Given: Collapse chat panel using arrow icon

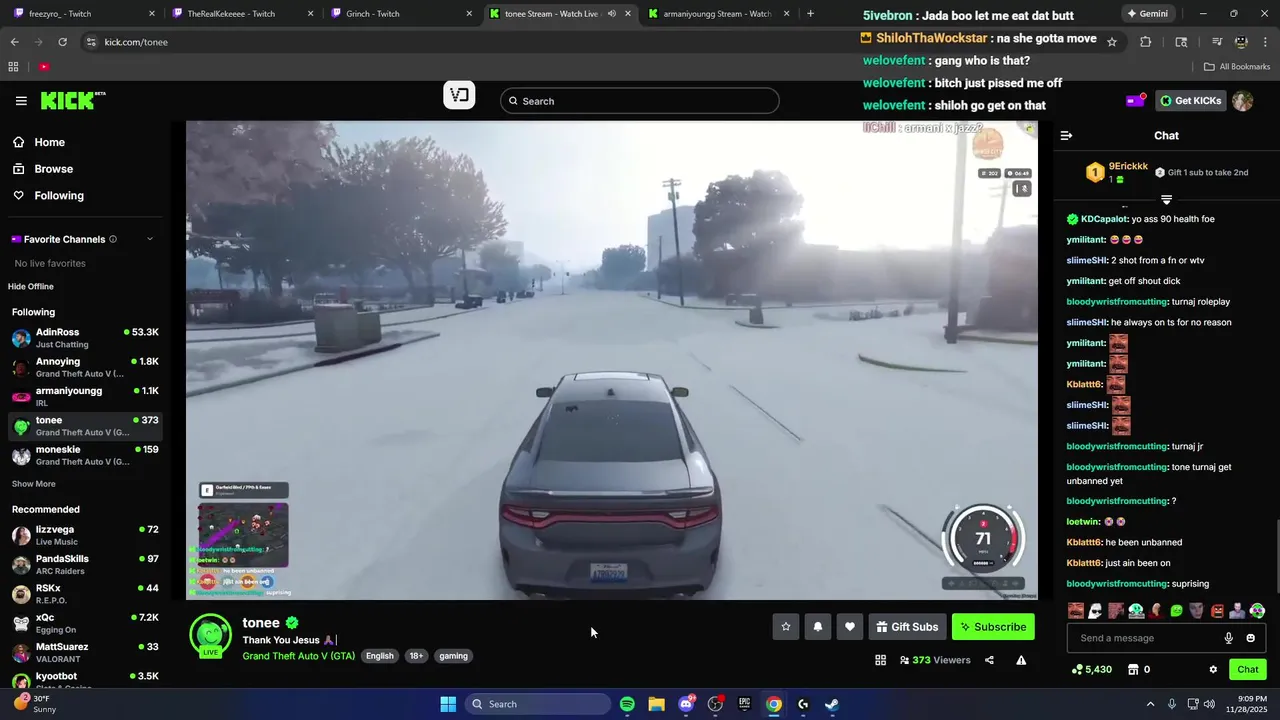Looking at the screenshot, I should pos(1066,135).
